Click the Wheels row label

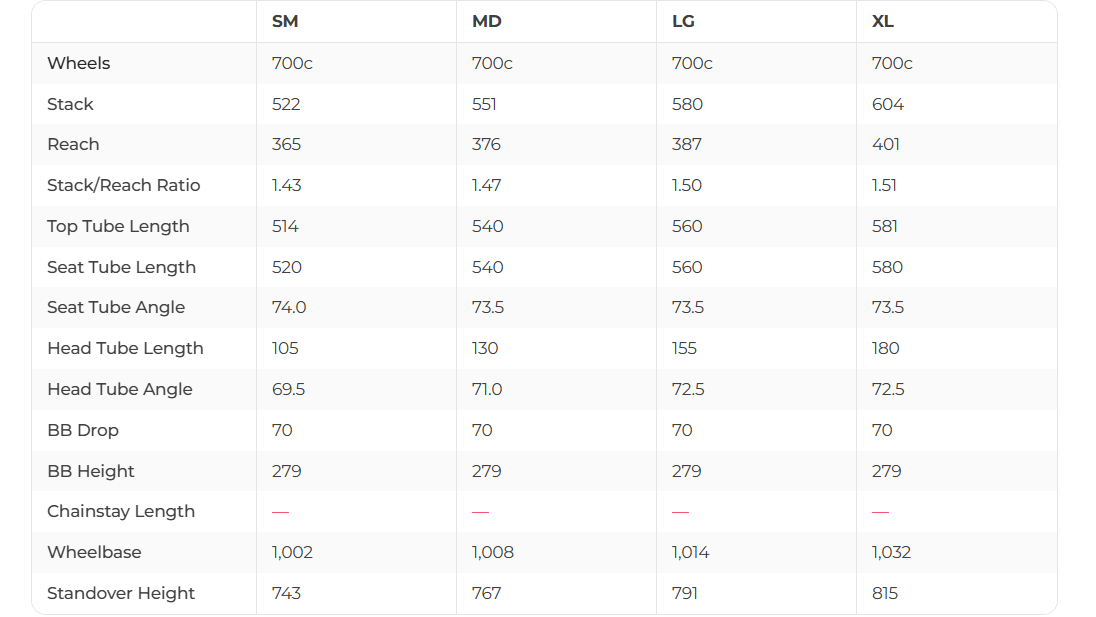pyautogui.click(x=79, y=63)
